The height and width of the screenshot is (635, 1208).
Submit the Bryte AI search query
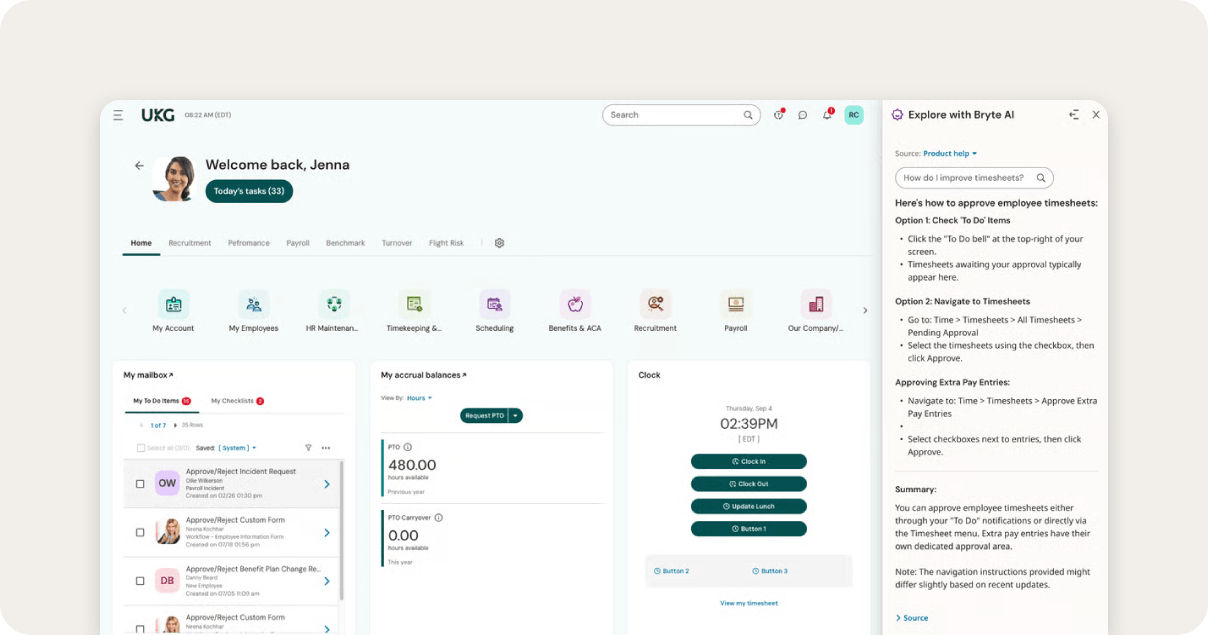[1041, 178]
